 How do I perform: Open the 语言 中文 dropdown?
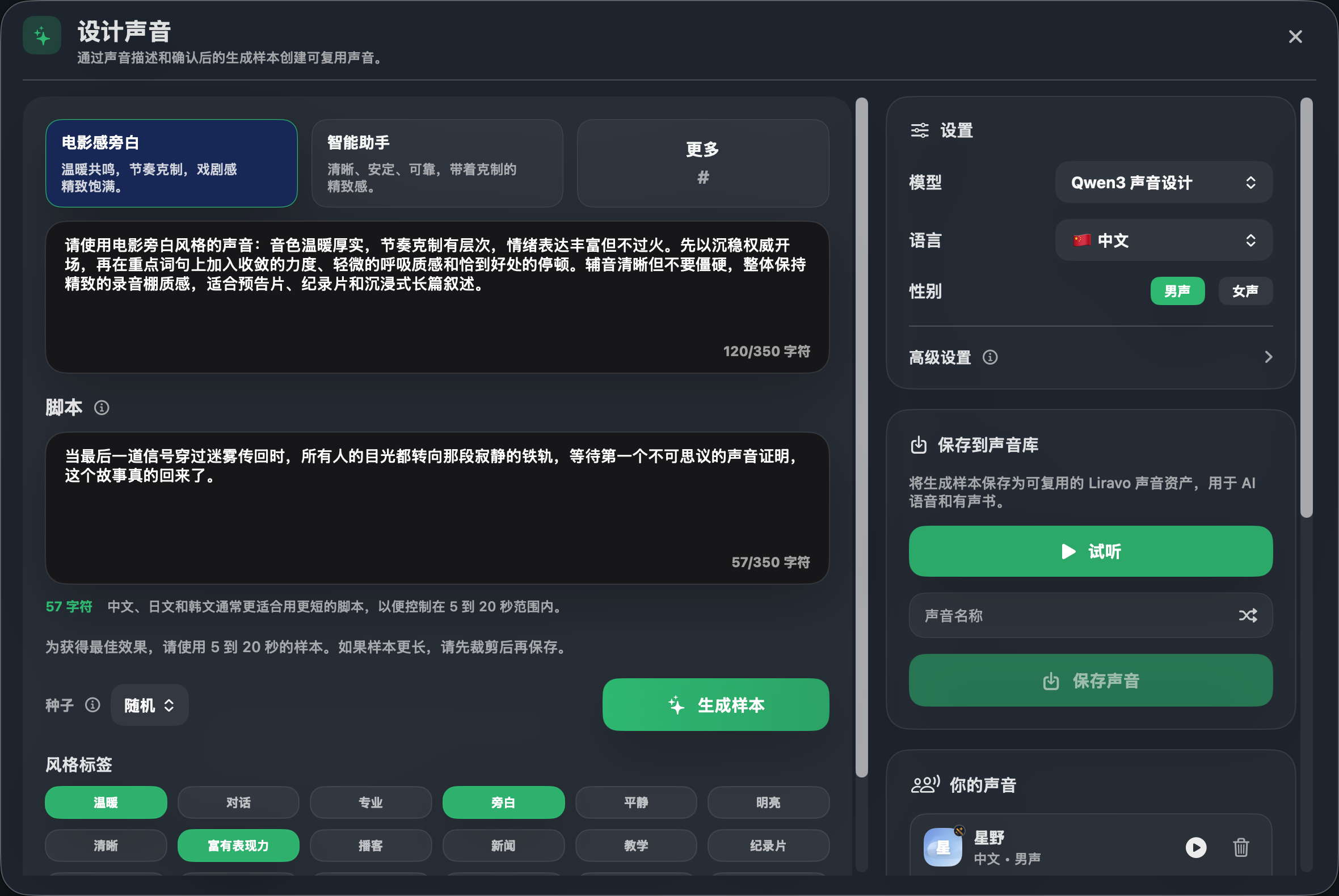[x=1164, y=240]
